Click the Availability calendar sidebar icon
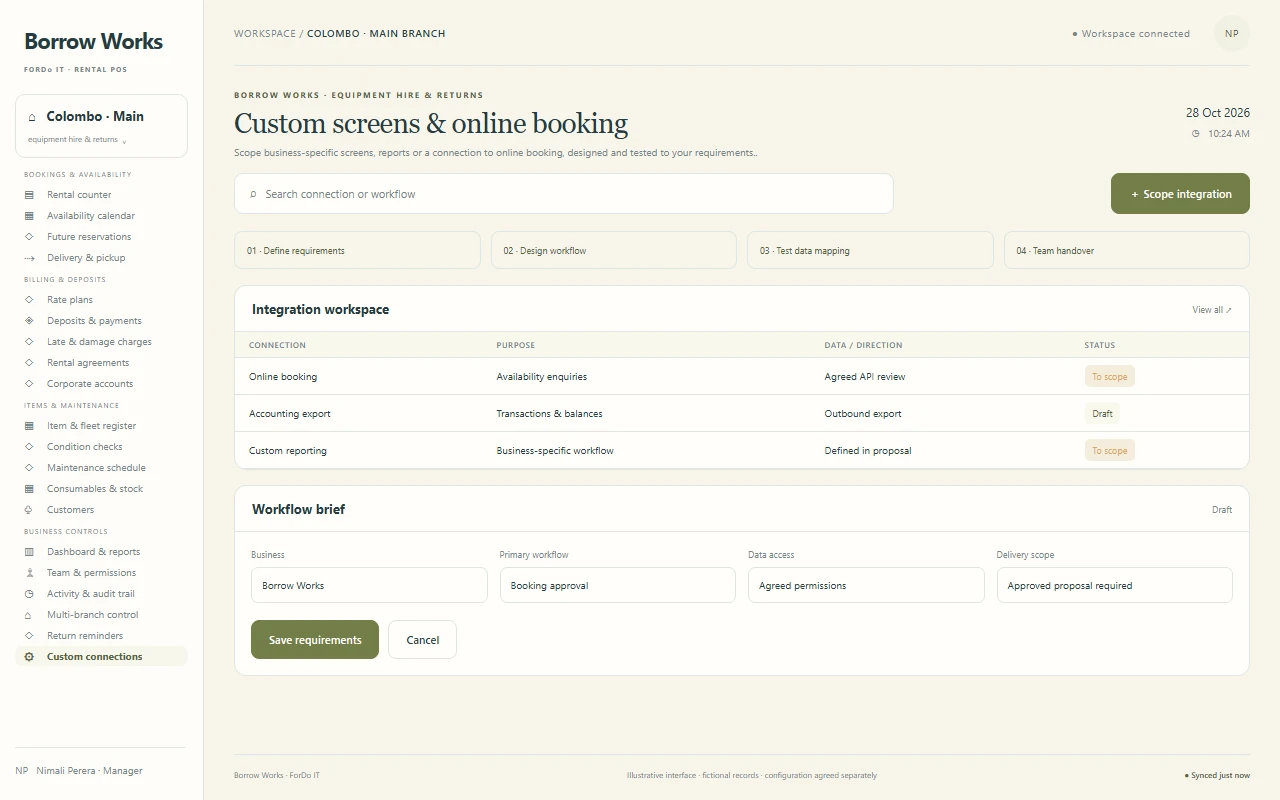Image resolution: width=1280 pixels, height=800 pixels. pos(29,216)
